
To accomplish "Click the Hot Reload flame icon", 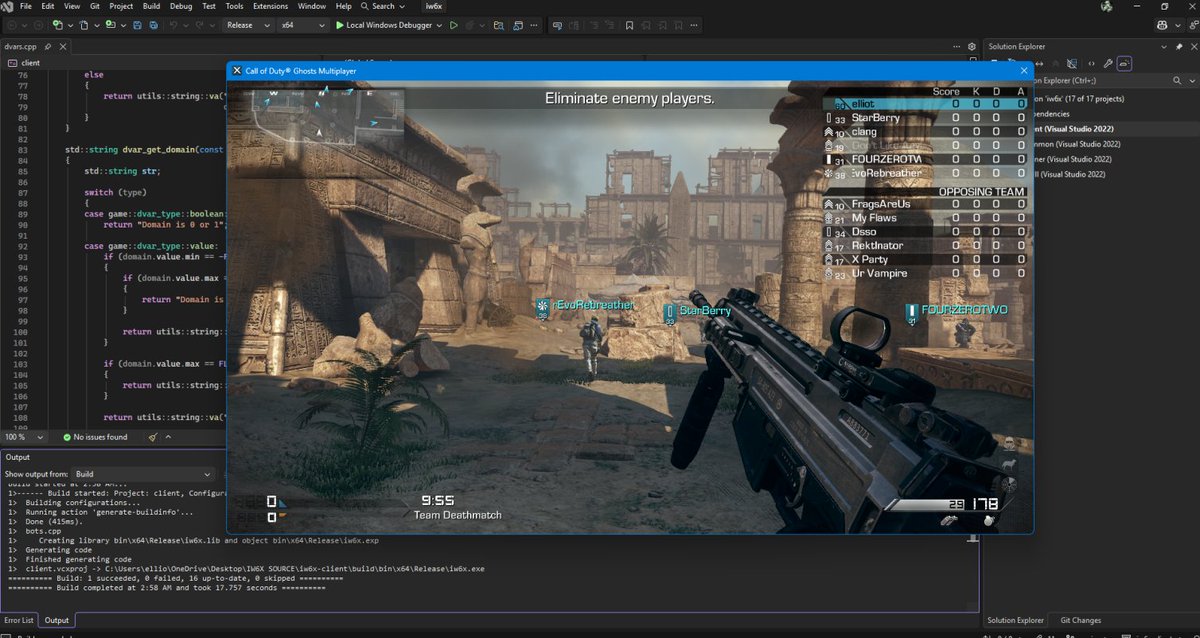I will [x=470, y=24].
